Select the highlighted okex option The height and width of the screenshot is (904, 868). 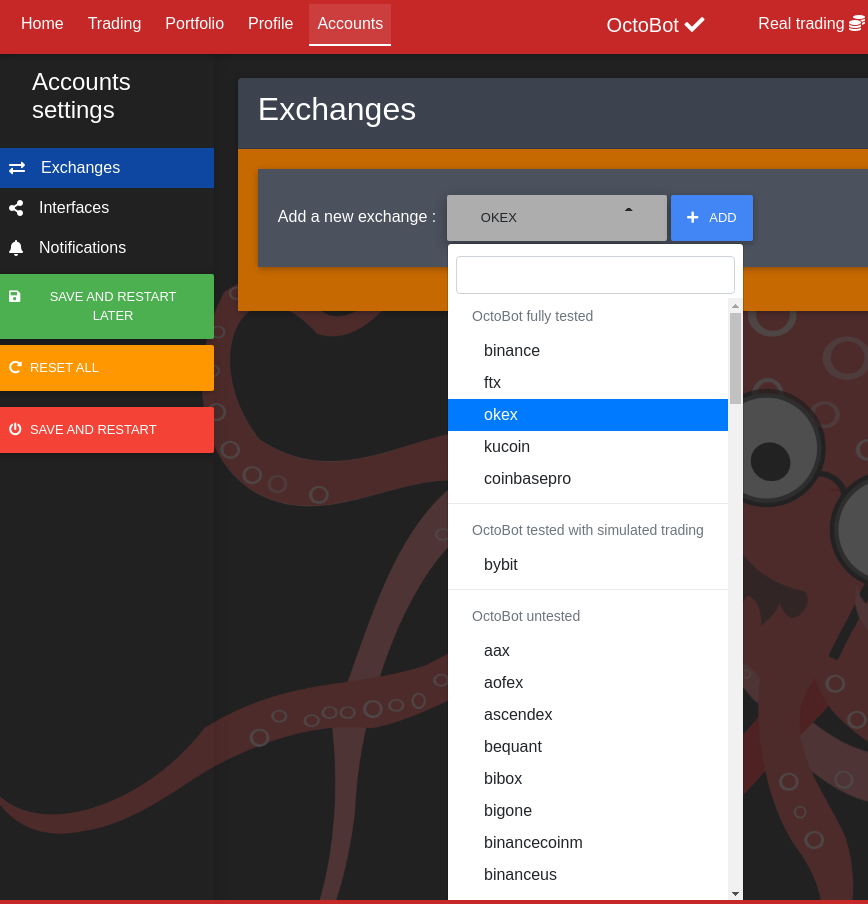point(588,415)
